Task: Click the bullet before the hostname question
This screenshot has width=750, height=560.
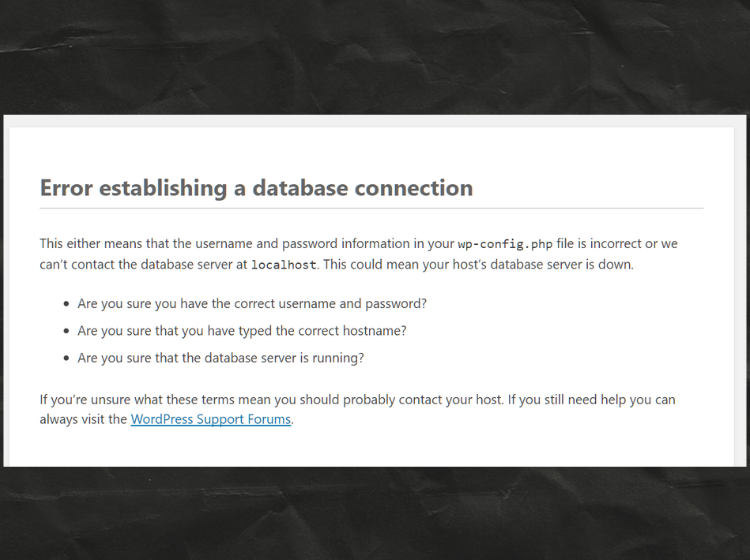Action: click(66, 330)
